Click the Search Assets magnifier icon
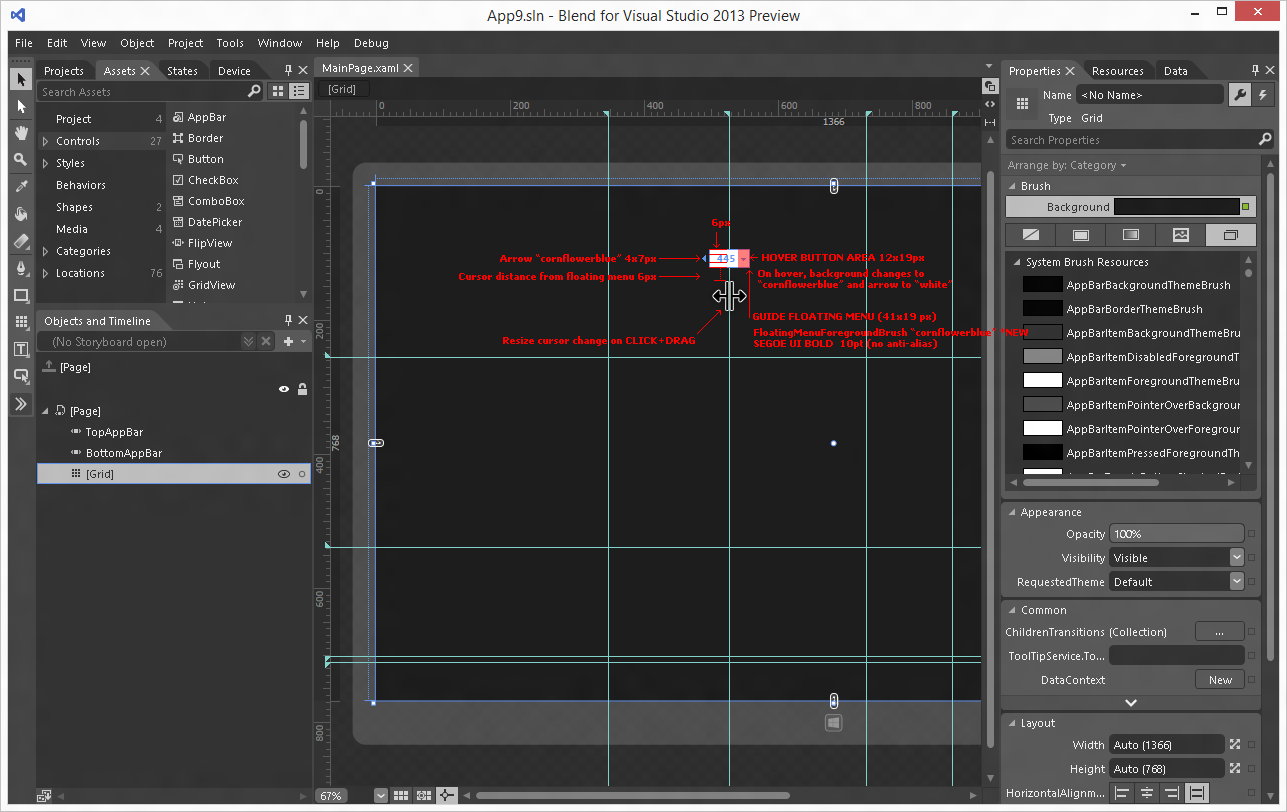Screen dimensions: 1287x812 (254, 91)
